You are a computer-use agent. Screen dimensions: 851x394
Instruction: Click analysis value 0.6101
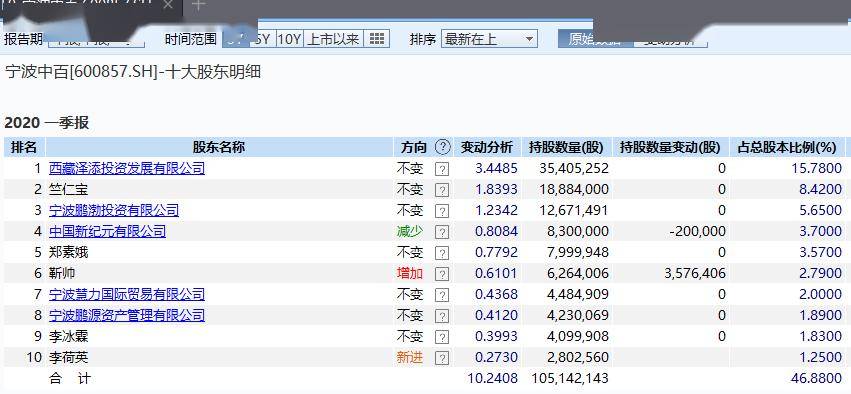[497, 273]
